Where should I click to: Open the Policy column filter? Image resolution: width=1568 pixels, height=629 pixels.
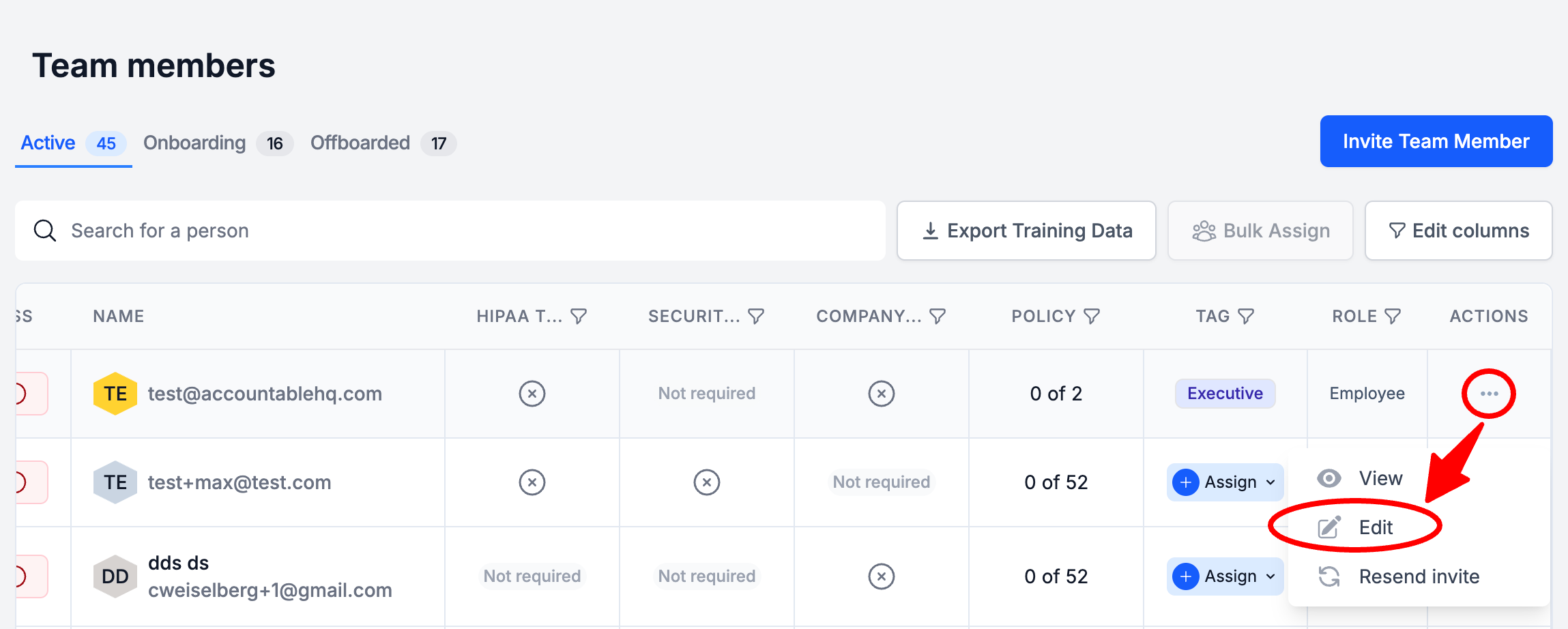point(1092,317)
